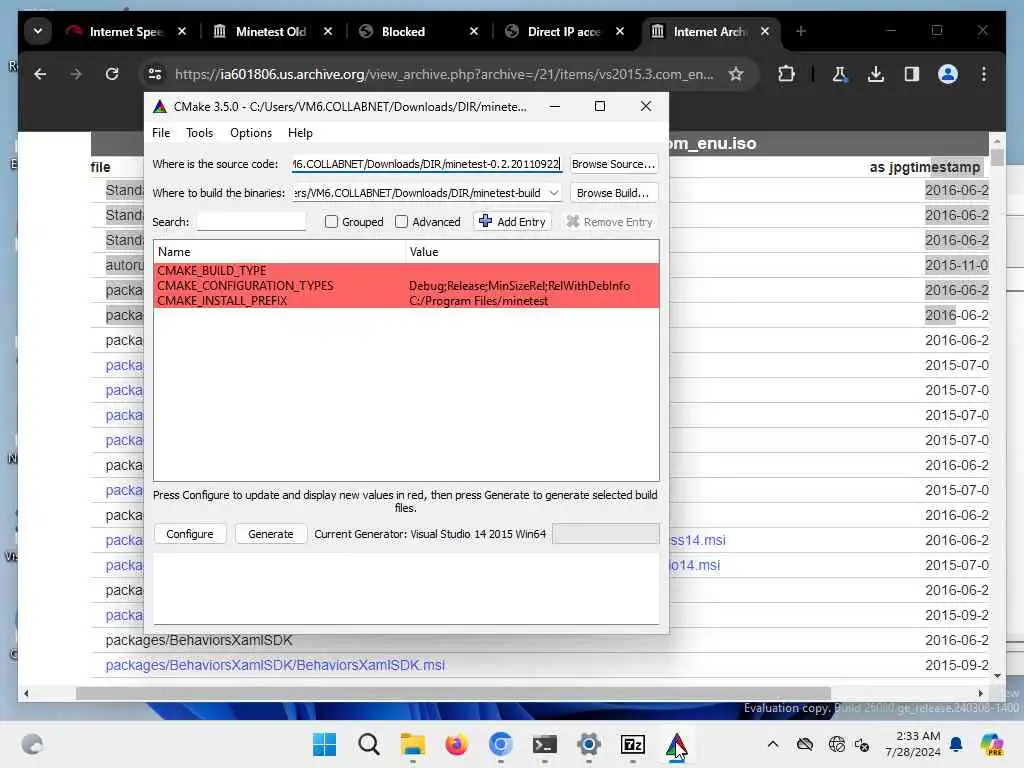1024x768 pixels.
Task: Open Terminal from taskbar
Action: 545,744
